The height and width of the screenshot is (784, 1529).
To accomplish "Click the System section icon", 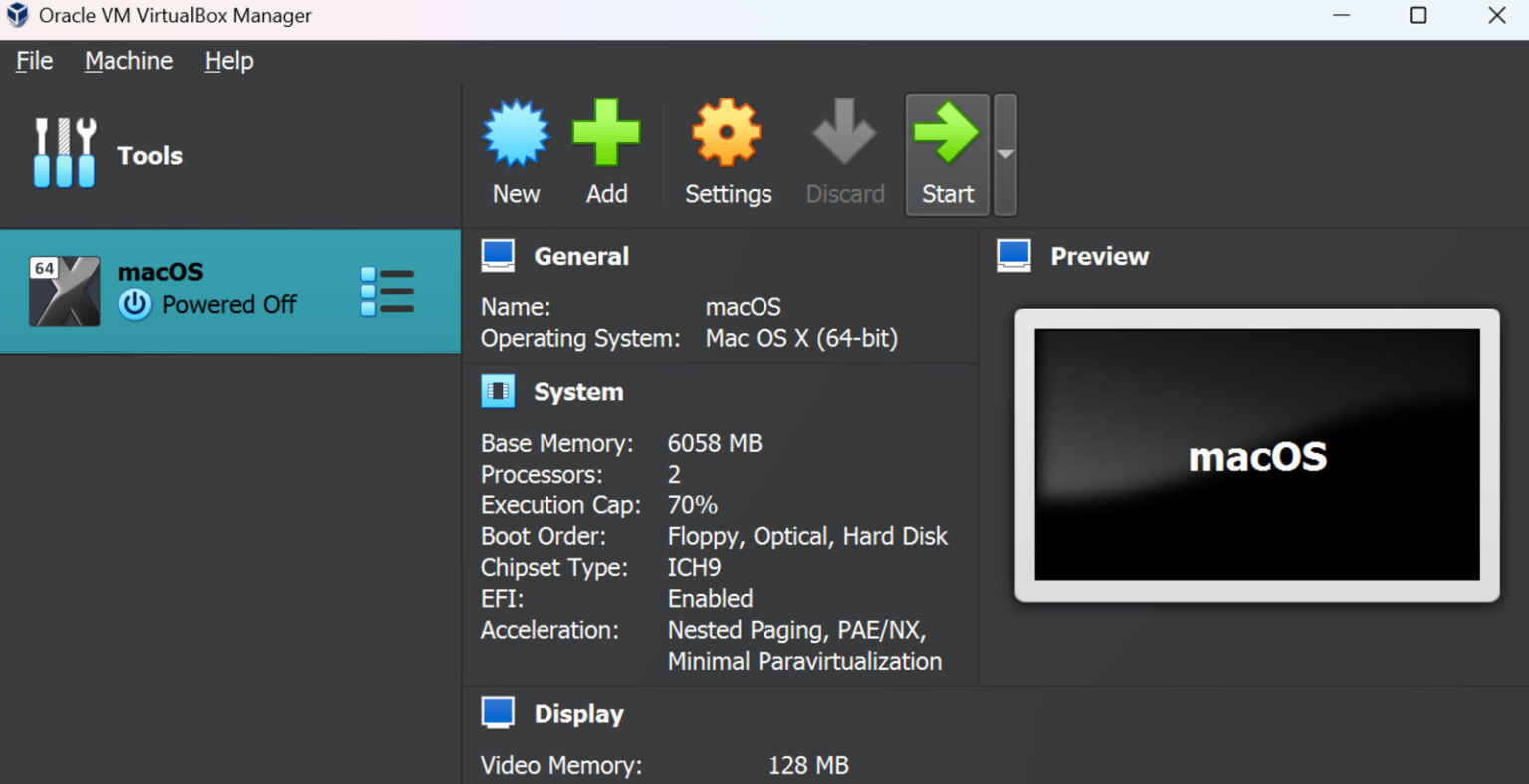I will tap(498, 390).
